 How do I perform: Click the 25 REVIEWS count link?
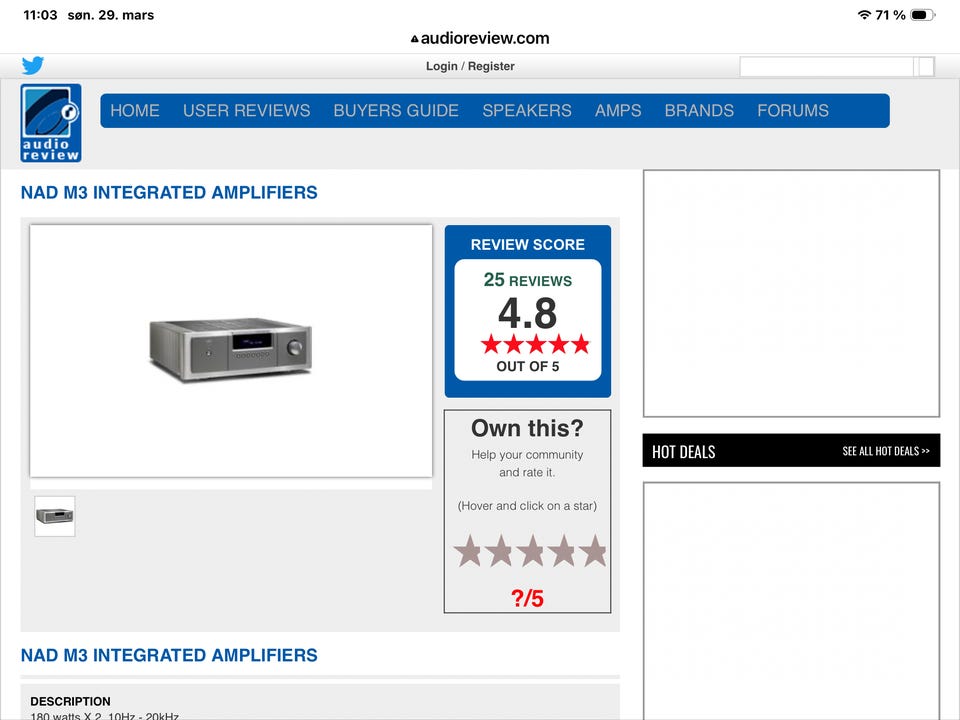coord(528,280)
